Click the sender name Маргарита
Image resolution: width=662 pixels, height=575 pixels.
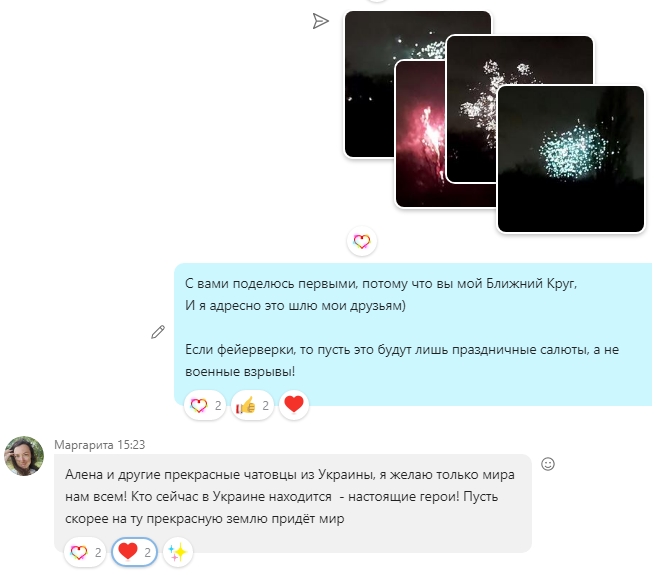[x=84, y=445]
